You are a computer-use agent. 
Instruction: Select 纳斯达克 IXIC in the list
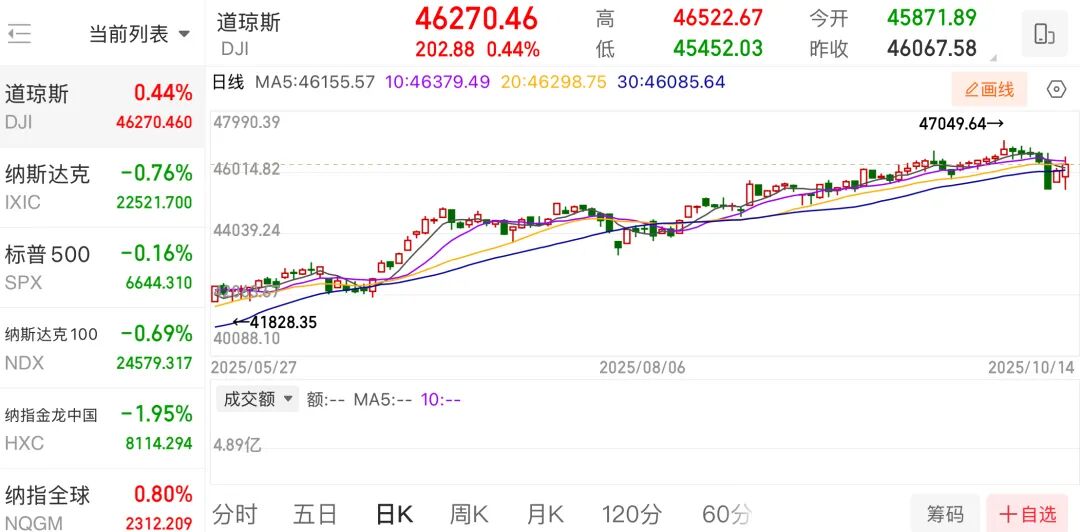pyautogui.click(x=100, y=187)
